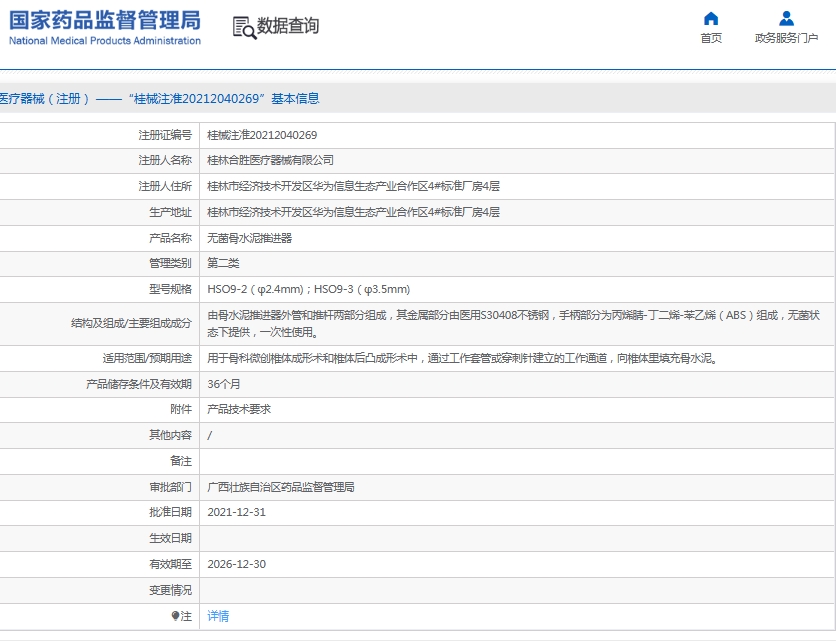Click the info bulb icon next to 注
The image size is (836, 641).
point(175,616)
